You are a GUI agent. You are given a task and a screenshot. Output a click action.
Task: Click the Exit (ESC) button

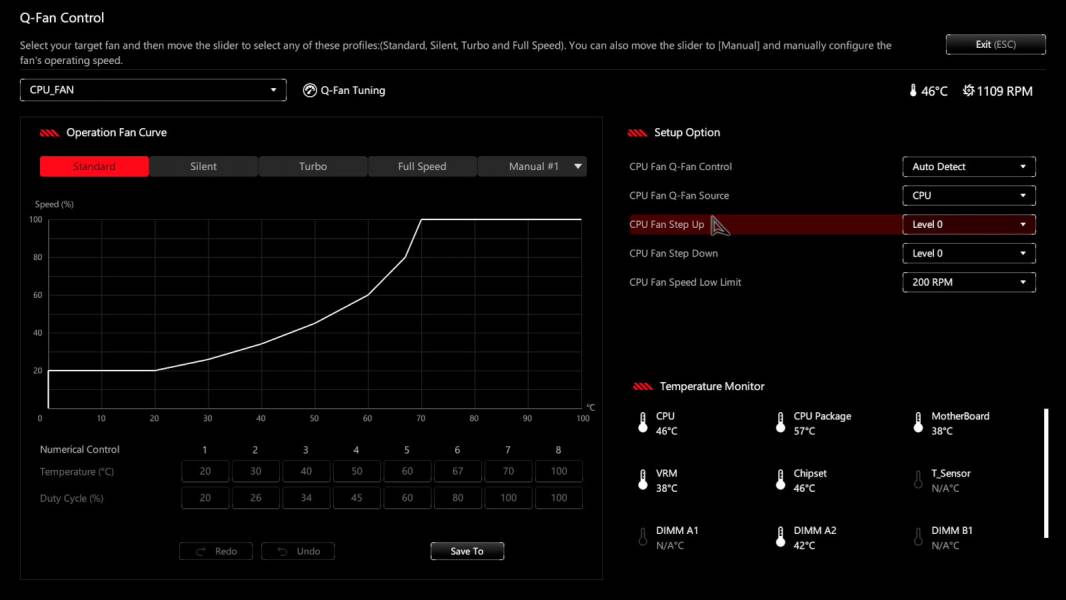click(x=995, y=44)
